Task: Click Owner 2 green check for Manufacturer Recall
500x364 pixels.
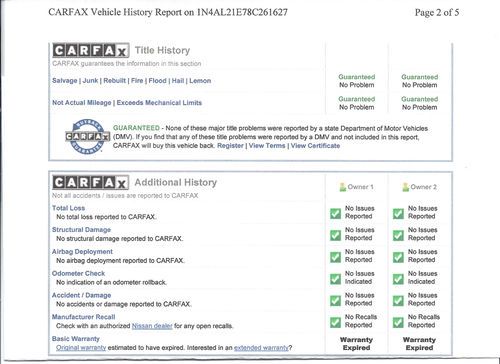Action: 398,322
